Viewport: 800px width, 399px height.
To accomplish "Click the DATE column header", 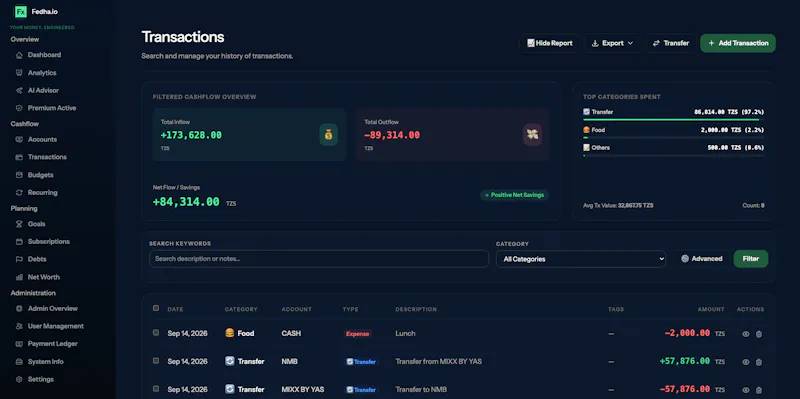I will tap(175, 309).
